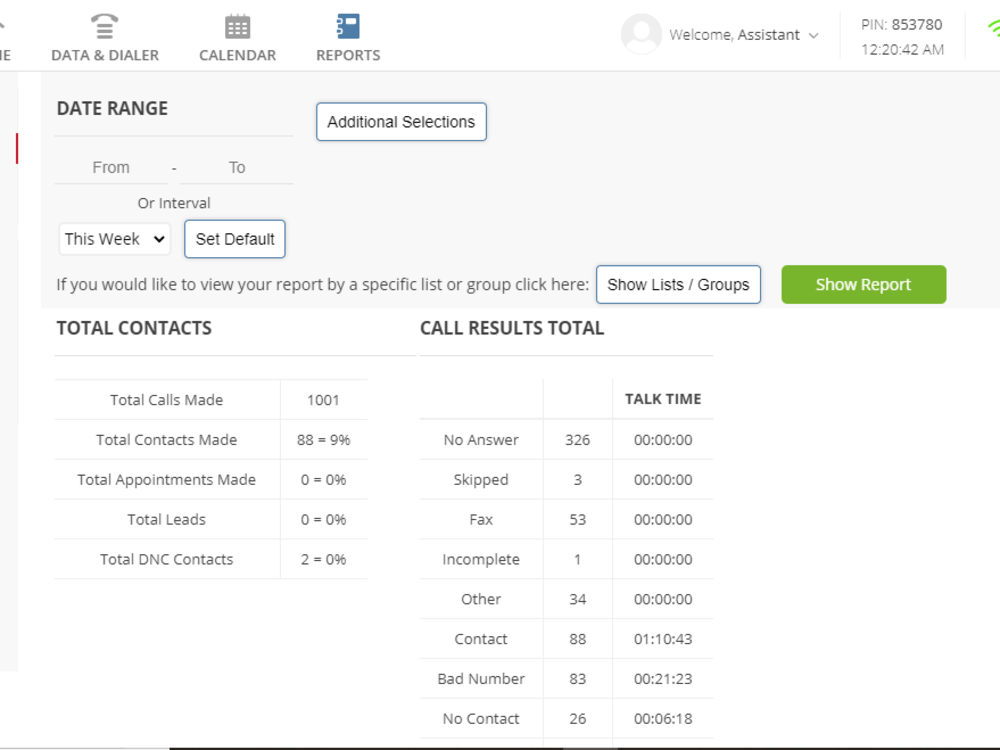Click the Fax row label
Screen dimensions: 1000x750
tap(481, 519)
